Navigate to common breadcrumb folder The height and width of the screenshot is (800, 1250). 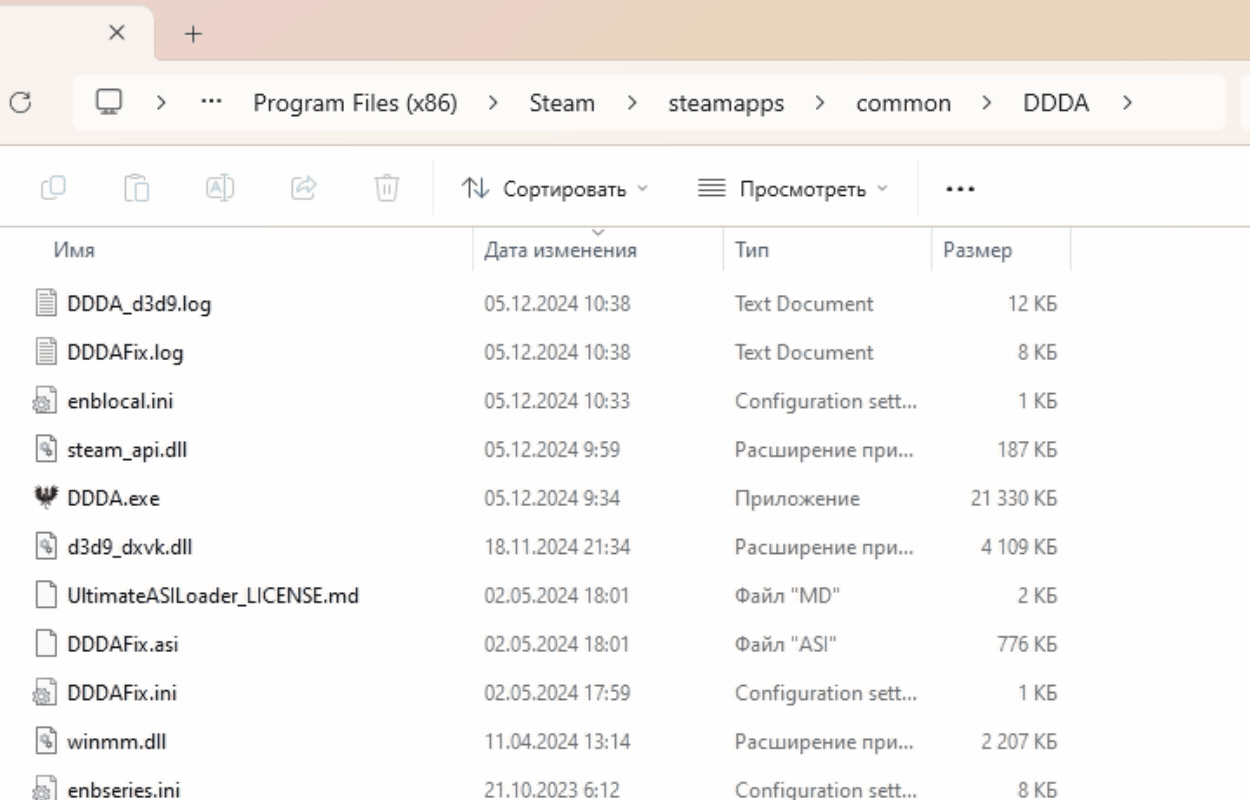pos(903,103)
